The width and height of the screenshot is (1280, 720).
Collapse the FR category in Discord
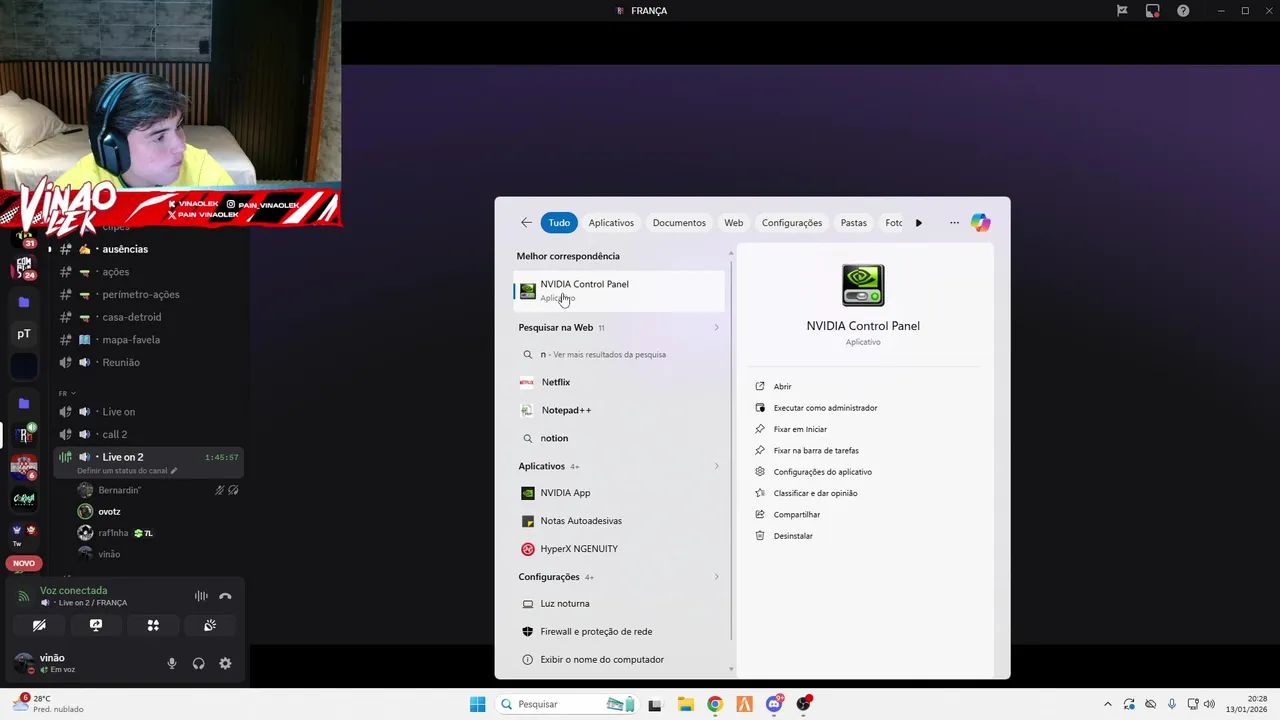click(67, 394)
